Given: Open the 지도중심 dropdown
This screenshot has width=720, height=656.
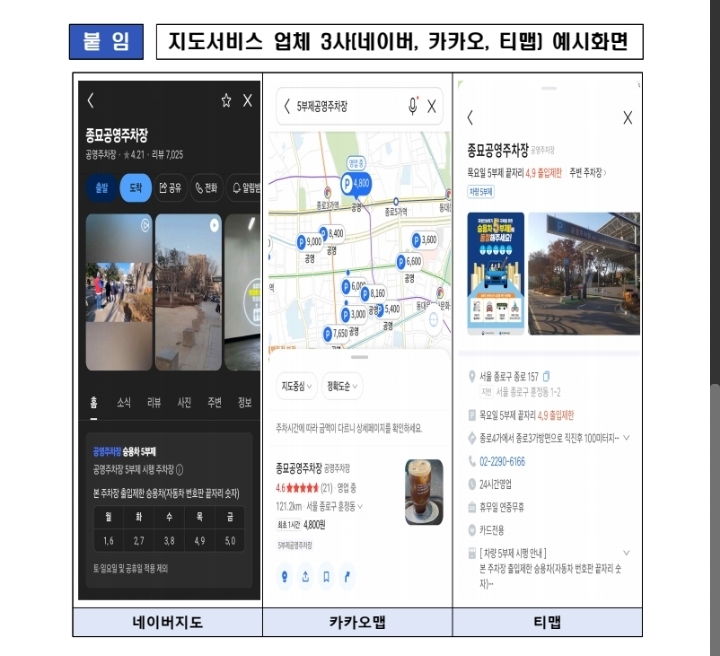Looking at the screenshot, I should pos(297,386).
